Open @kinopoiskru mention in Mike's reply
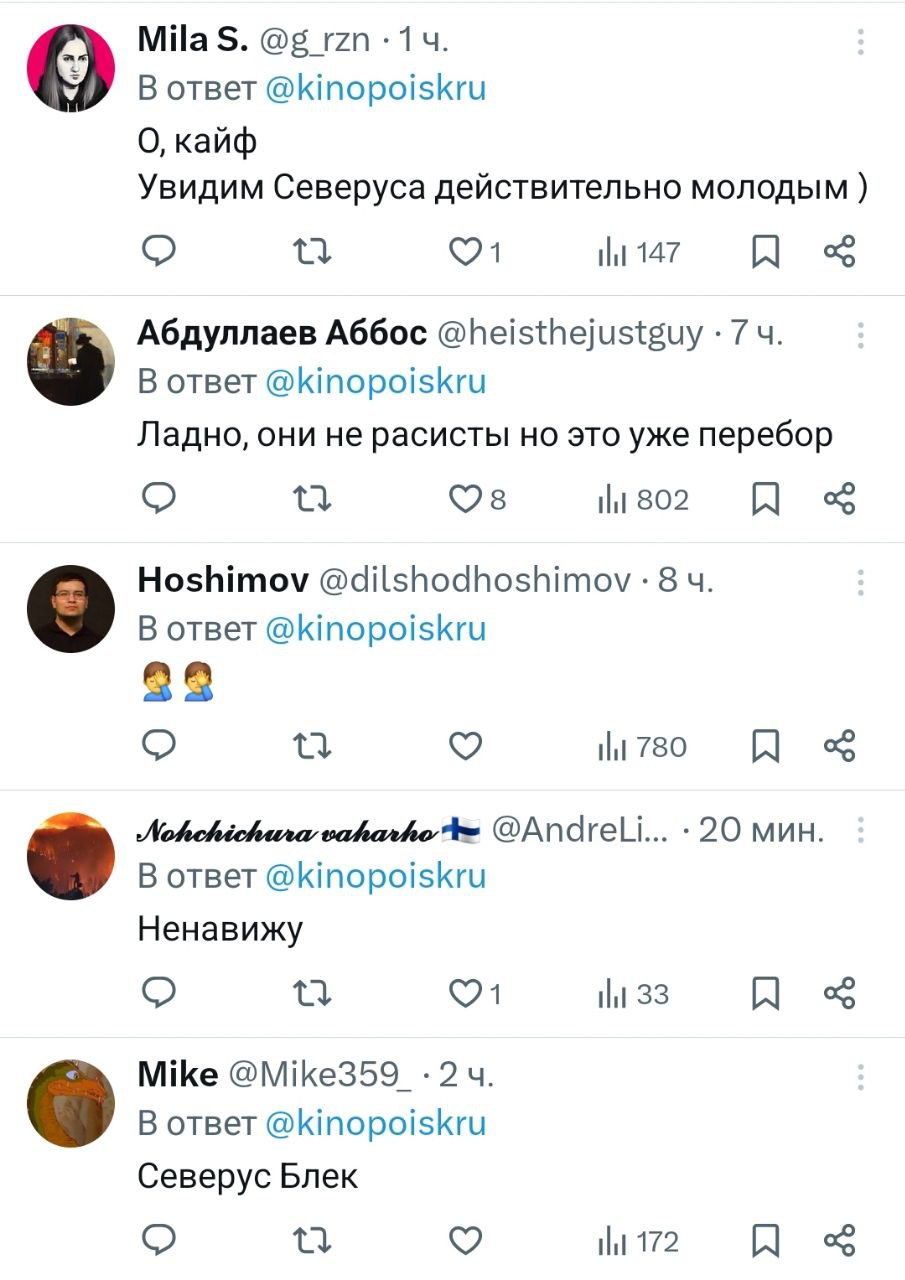This screenshot has width=905, height=1280. click(375, 1123)
